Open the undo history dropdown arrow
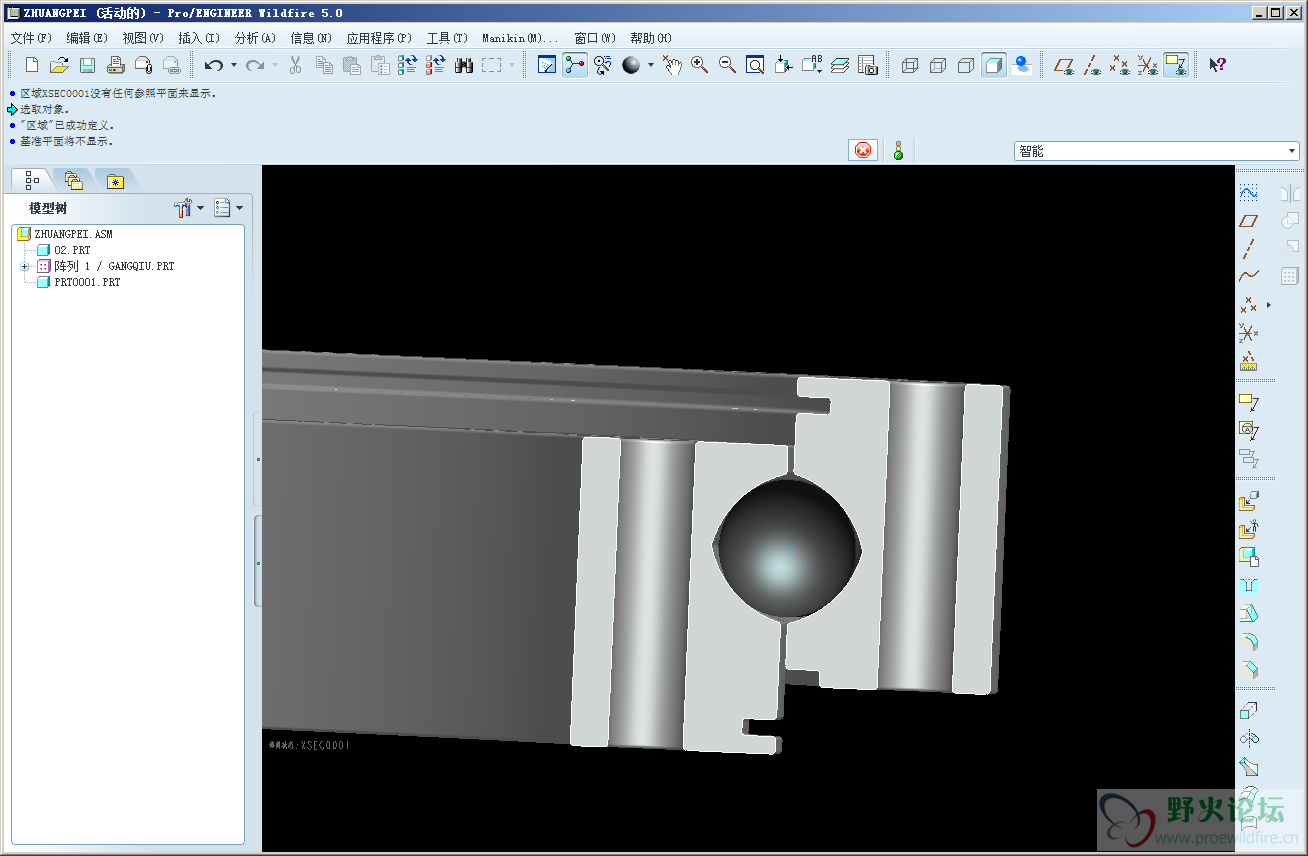Viewport: 1308px width, 856px height. click(x=233, y=65)
